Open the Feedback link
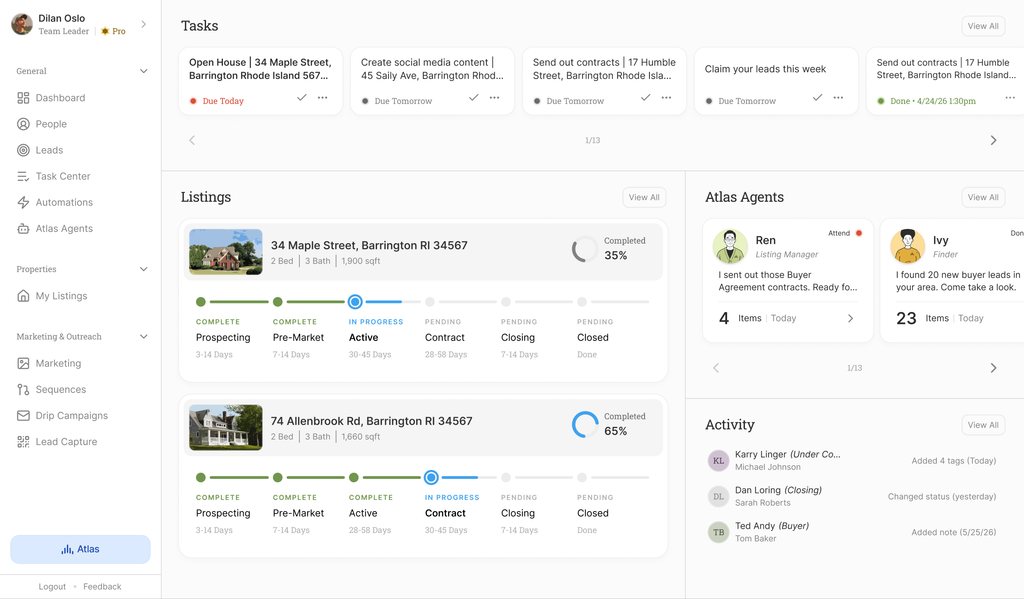Image resolution: width=1024 pixels, height=599 pixels. pos(102,587)
